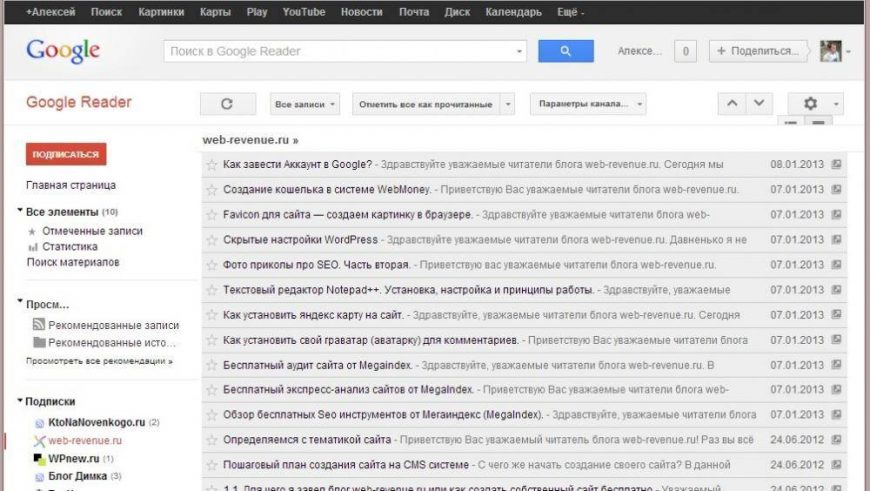Star the 'Как завести Аккаунт в Google?' entry
This screenshot has width=870, height=491.
tap(211, 165)
